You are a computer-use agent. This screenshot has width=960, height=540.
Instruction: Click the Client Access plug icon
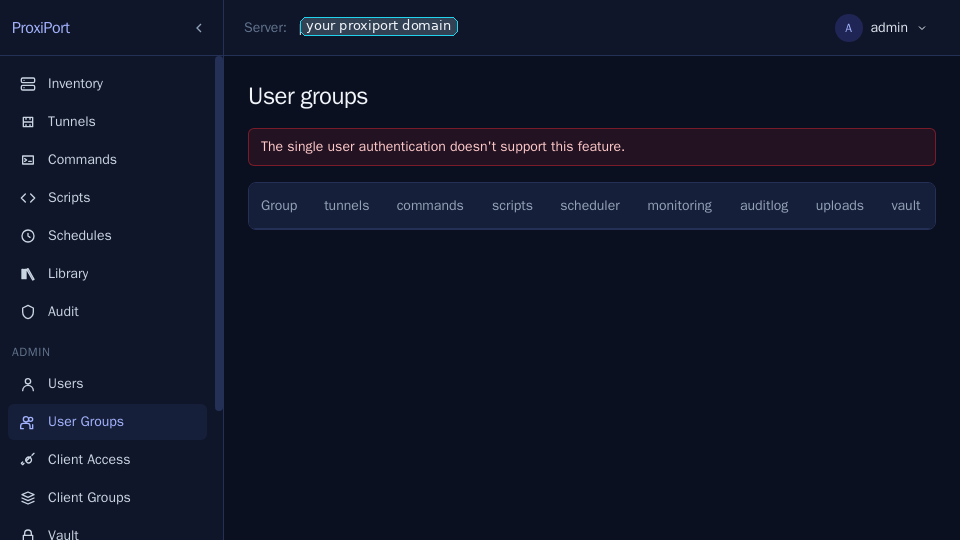28,460
